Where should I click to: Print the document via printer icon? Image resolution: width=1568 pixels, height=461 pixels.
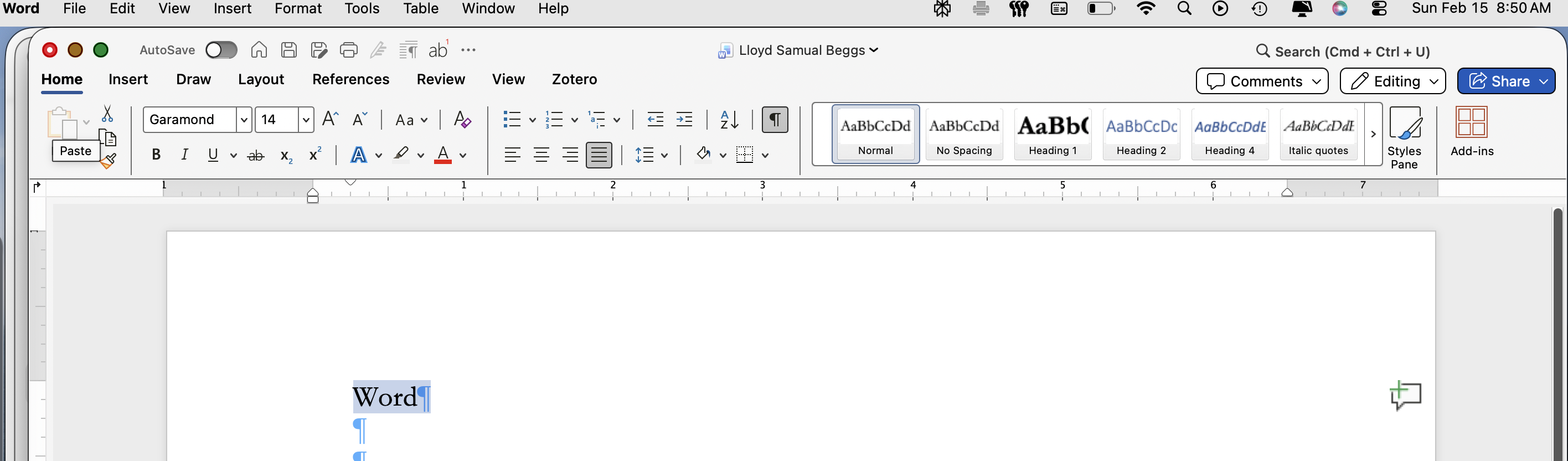(349, 50)
